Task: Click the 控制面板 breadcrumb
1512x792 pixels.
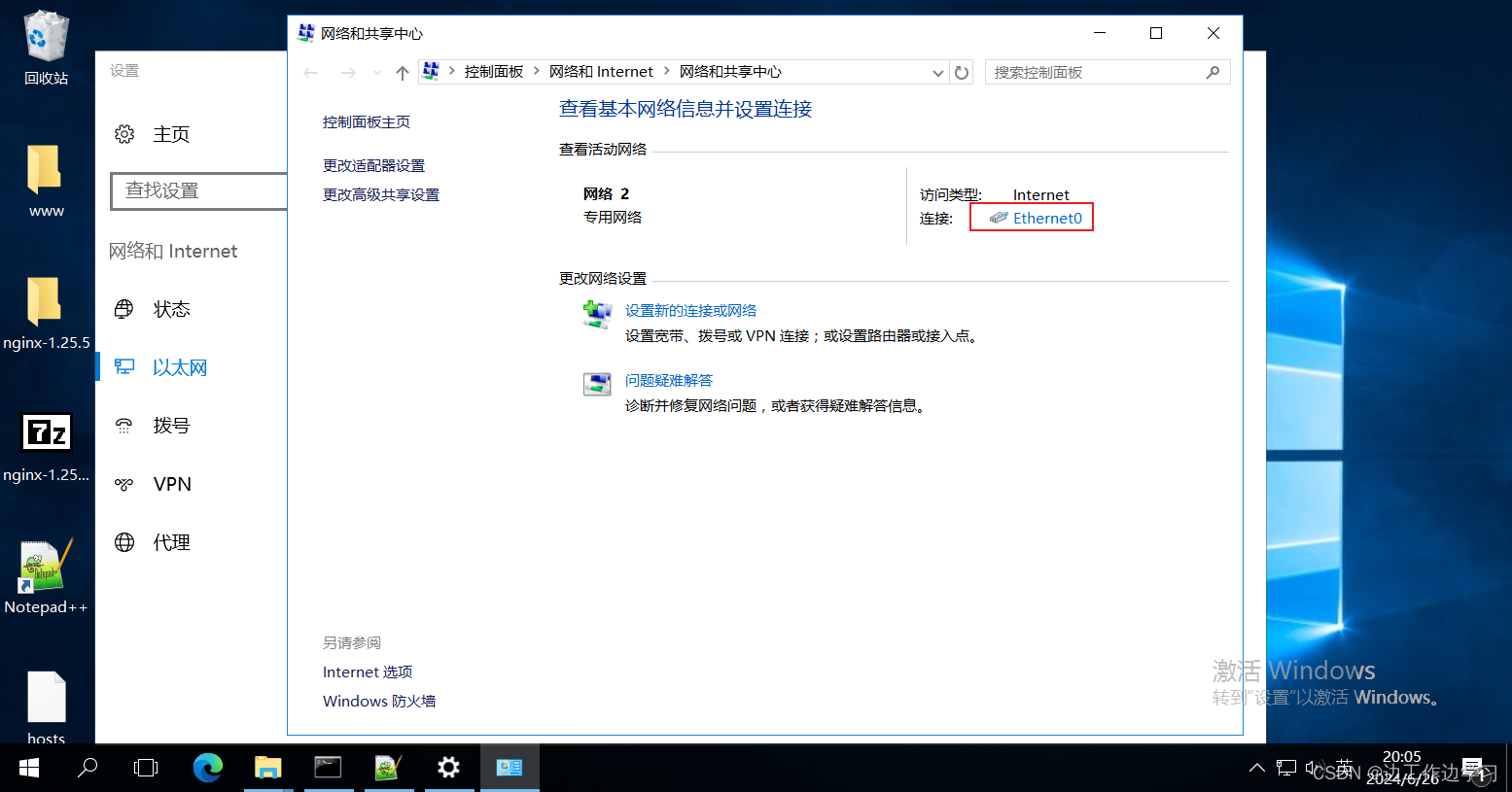Action: click(494, 72)
